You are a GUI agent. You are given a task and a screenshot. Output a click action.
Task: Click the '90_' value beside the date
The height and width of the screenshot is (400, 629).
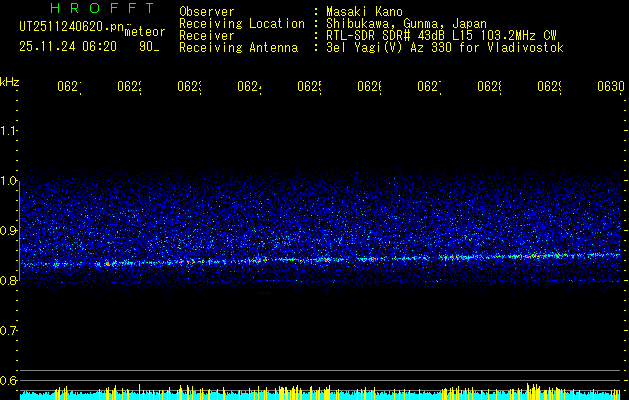pyautogui.click(x=149, y=47)
